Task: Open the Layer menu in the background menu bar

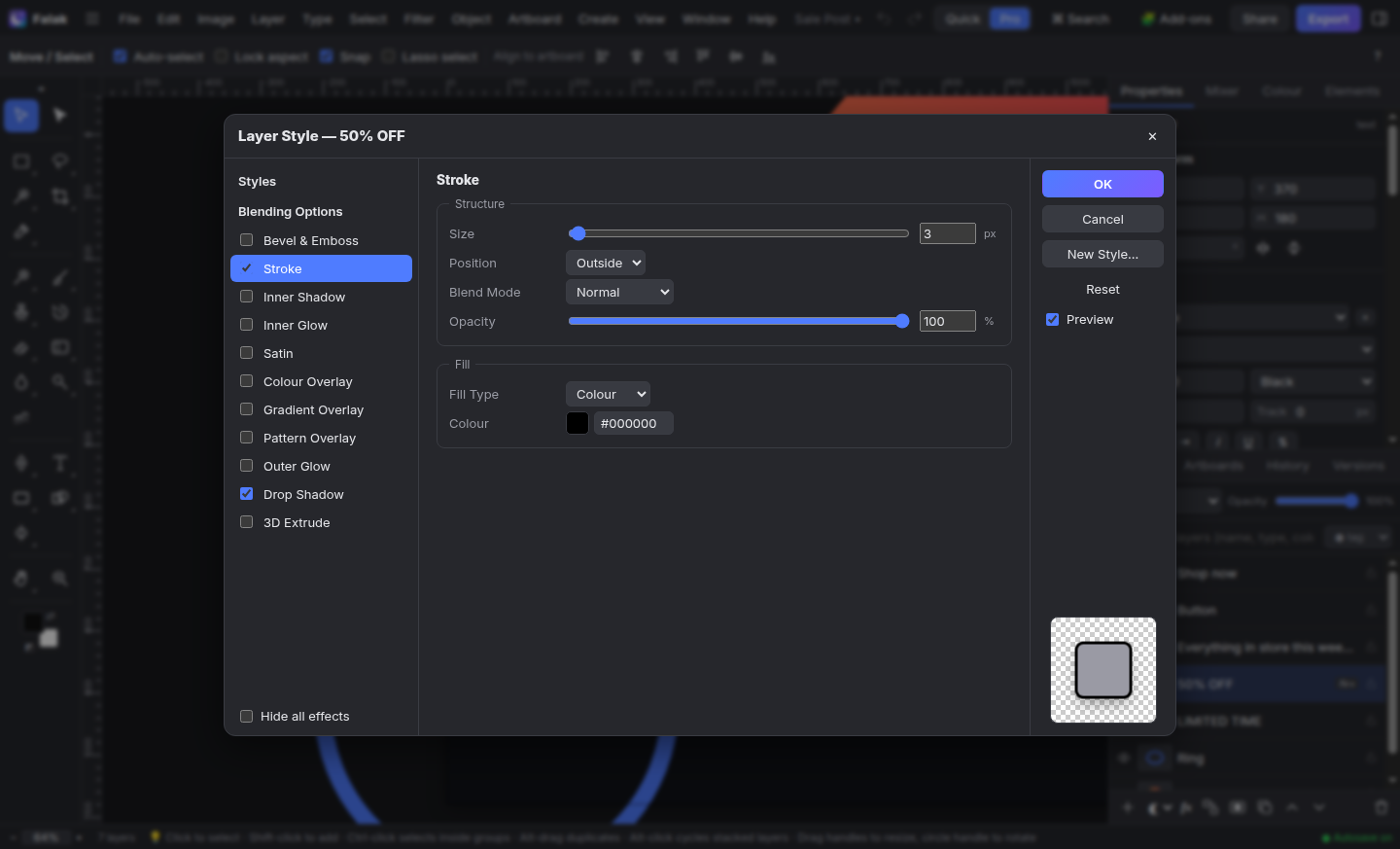Action: tap(267, 18)
